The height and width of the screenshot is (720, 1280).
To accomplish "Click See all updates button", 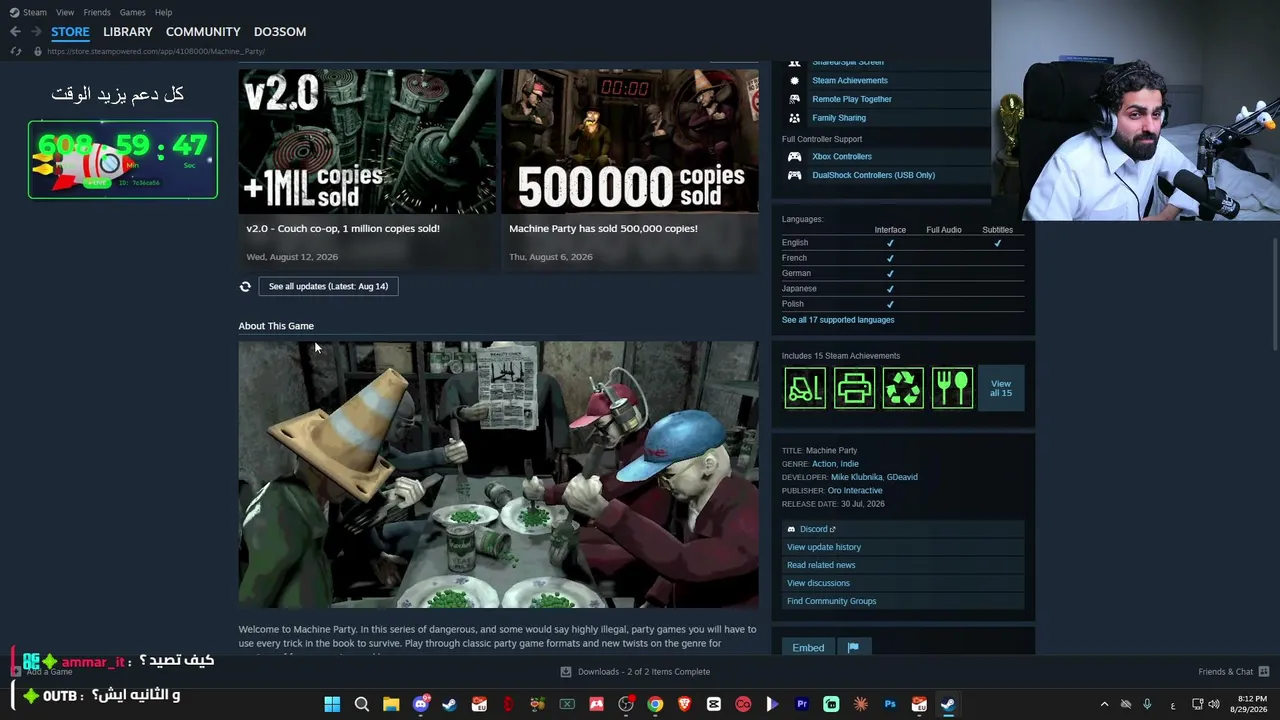I will tap(328, 287).
